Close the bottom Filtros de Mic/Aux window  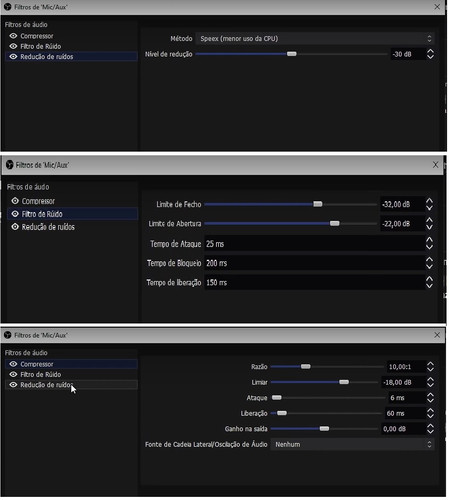point(437,335)
